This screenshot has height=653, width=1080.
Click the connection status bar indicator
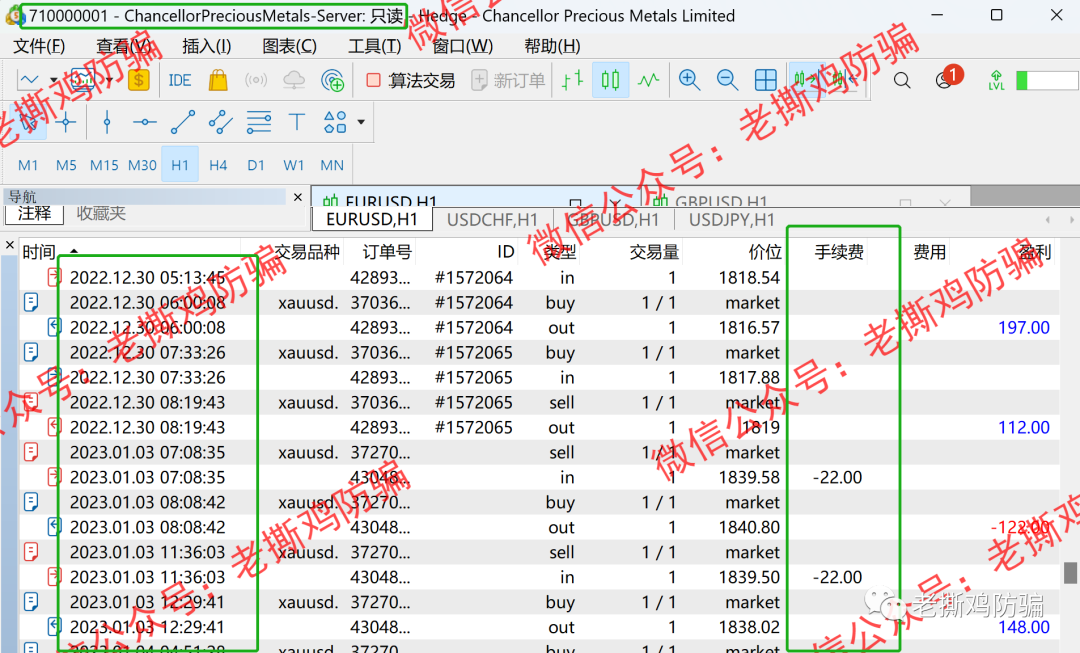[1047, 81]
